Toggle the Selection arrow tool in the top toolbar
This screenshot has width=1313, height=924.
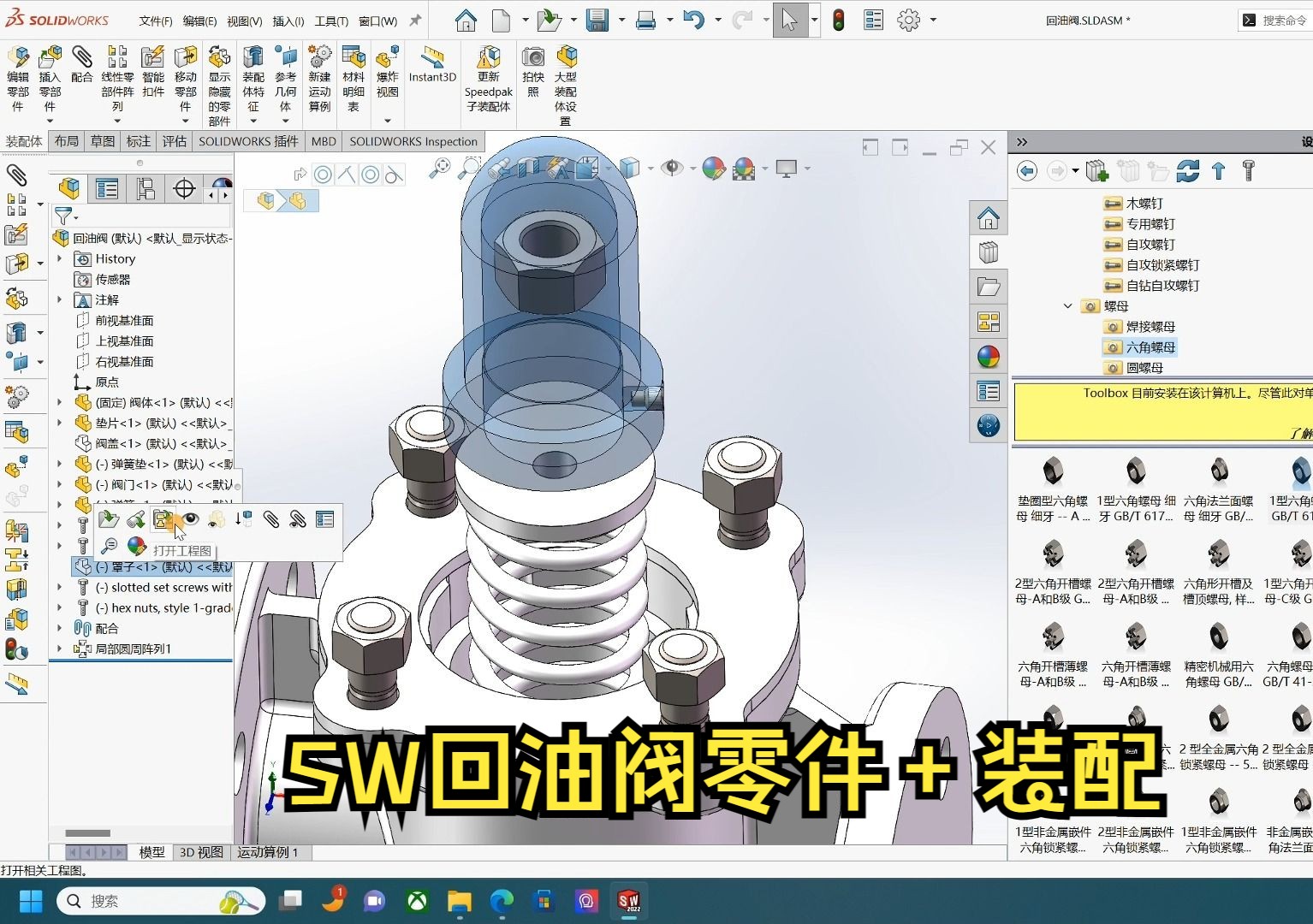pos(789,20)
